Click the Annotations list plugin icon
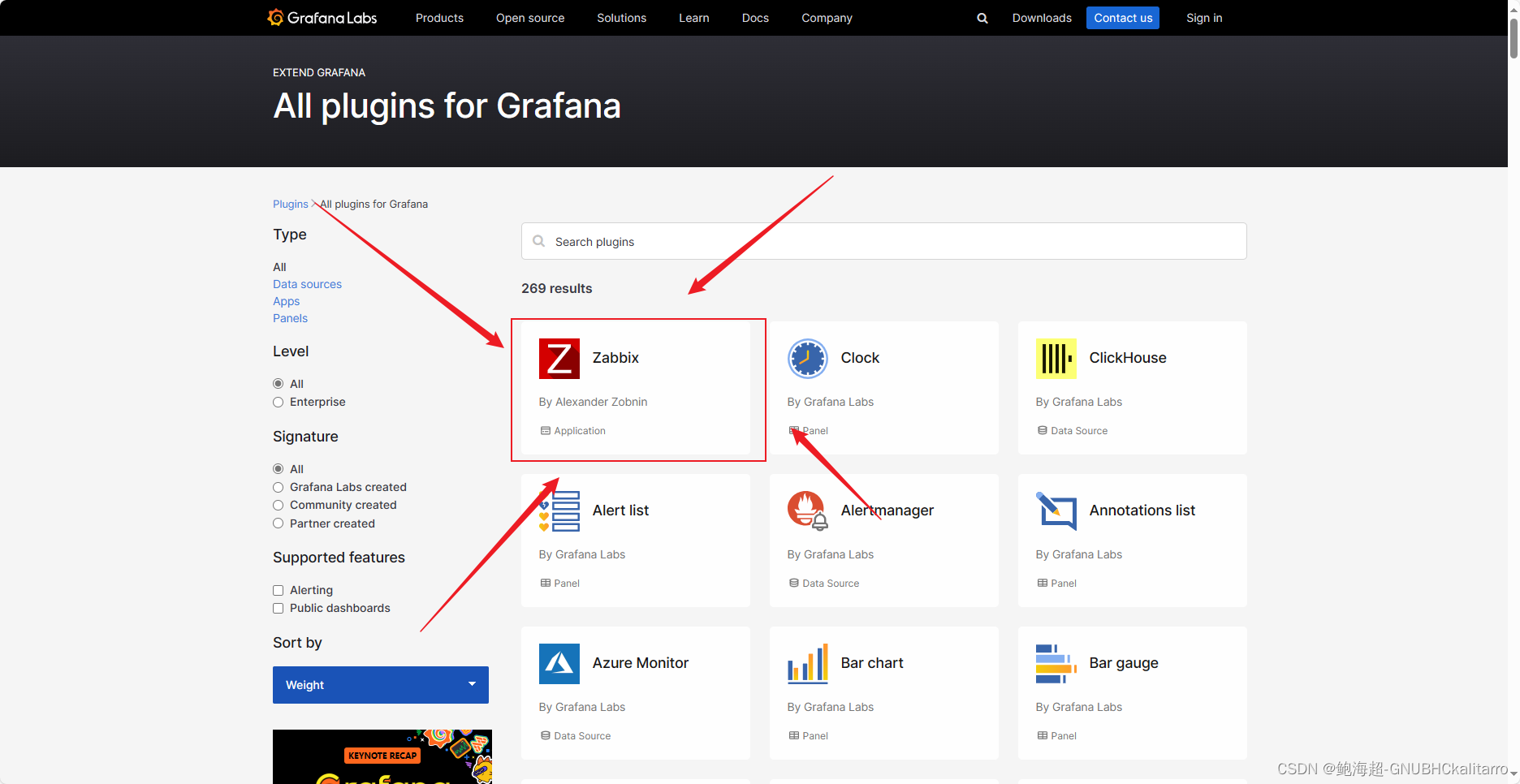This screenshot has width=1520, height=784. 1056,511
